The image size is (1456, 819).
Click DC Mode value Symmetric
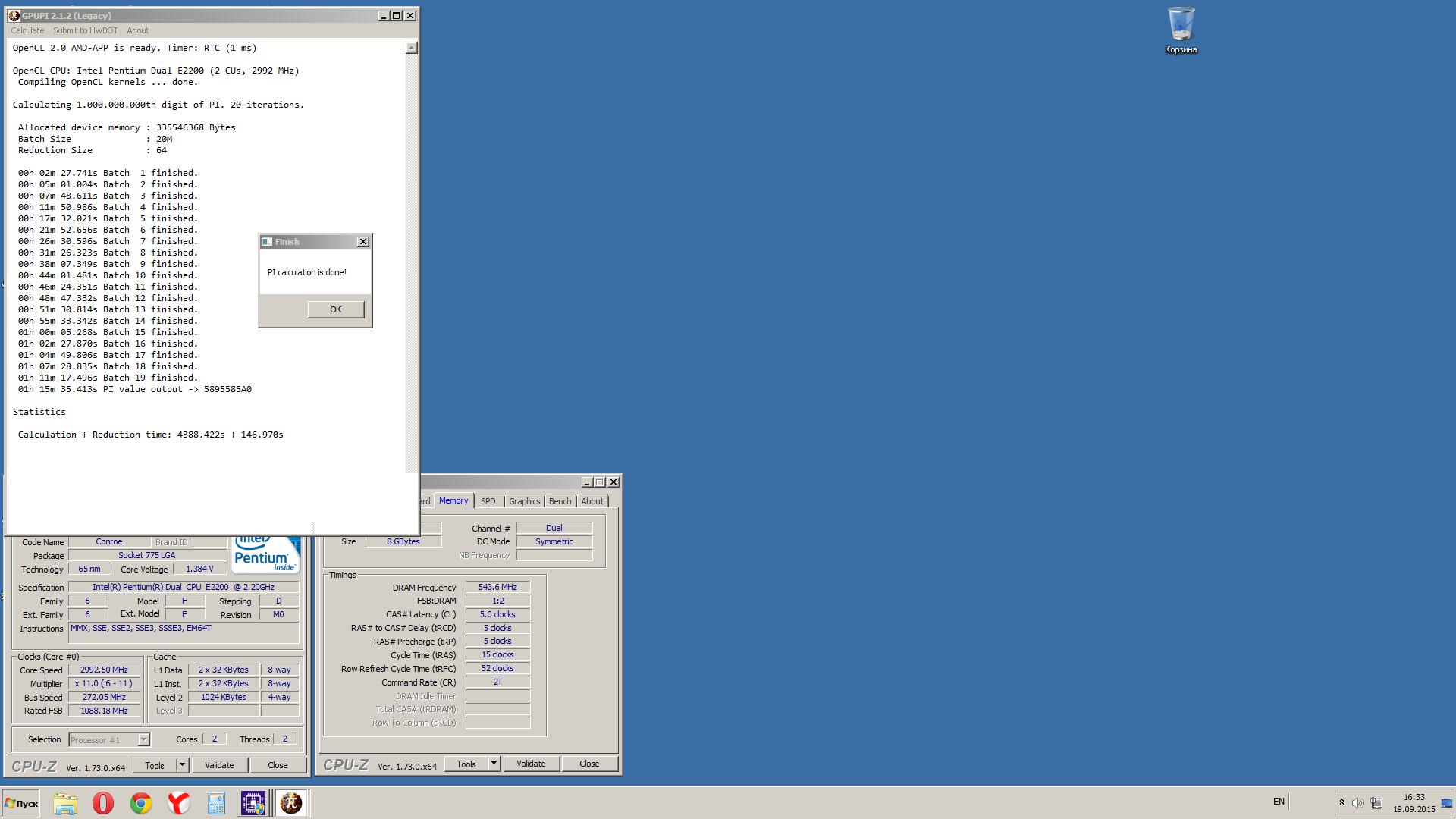click(x=554, y=541)
